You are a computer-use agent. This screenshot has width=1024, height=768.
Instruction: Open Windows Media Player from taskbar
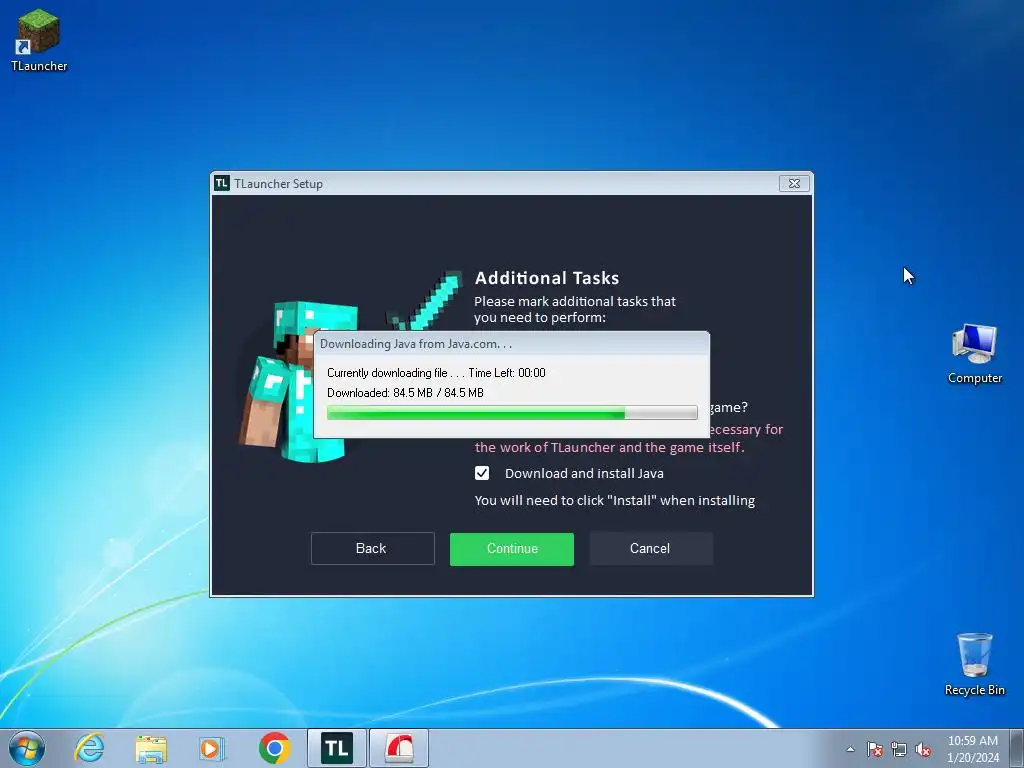[x=212, y=748]
